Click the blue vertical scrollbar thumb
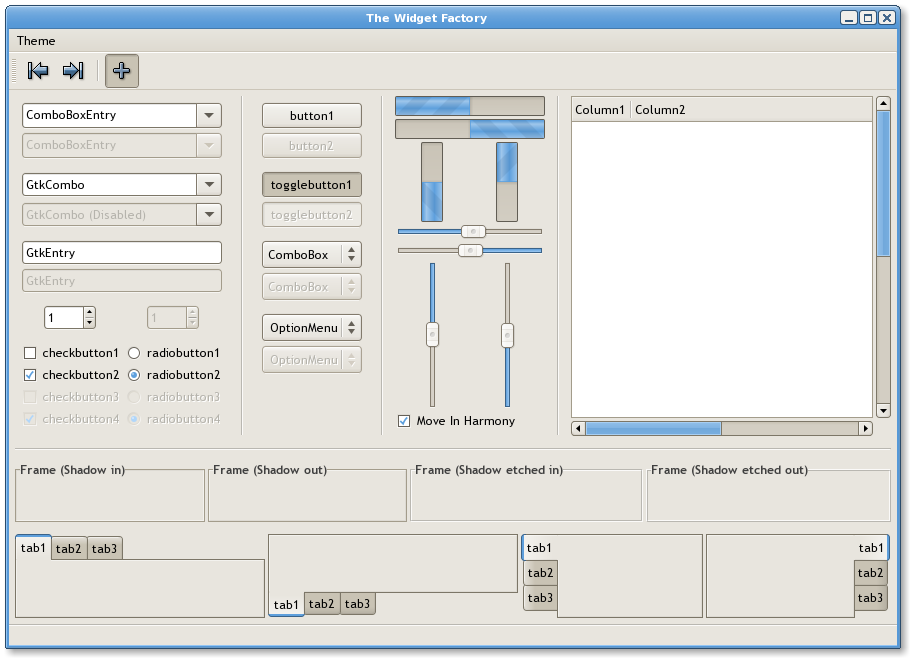The image size is (910, 658). click(883, 183)
